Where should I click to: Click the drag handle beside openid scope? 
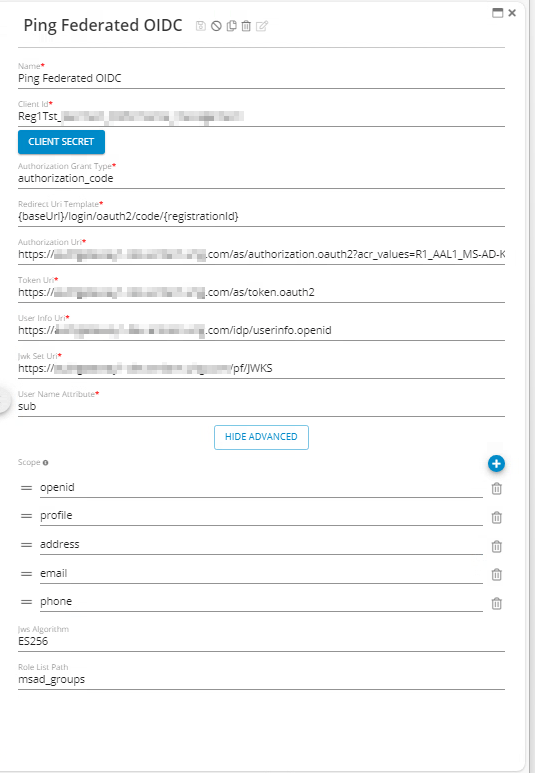click(x=27, y=488)
